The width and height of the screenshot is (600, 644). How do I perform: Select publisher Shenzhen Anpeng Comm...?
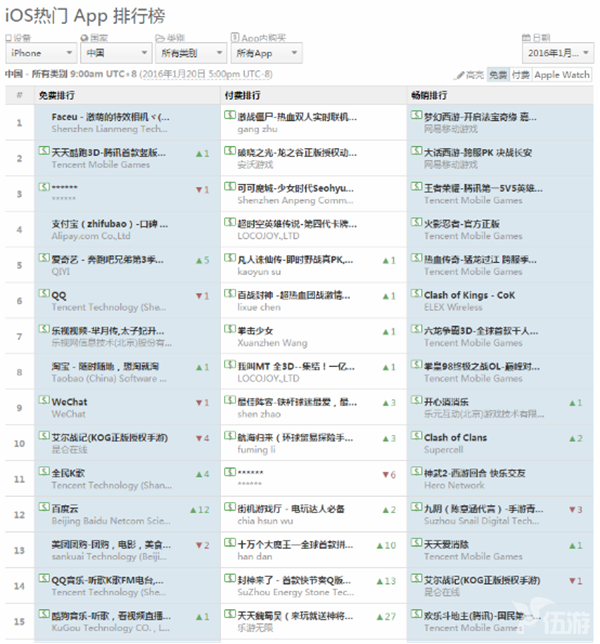(295, 200)
